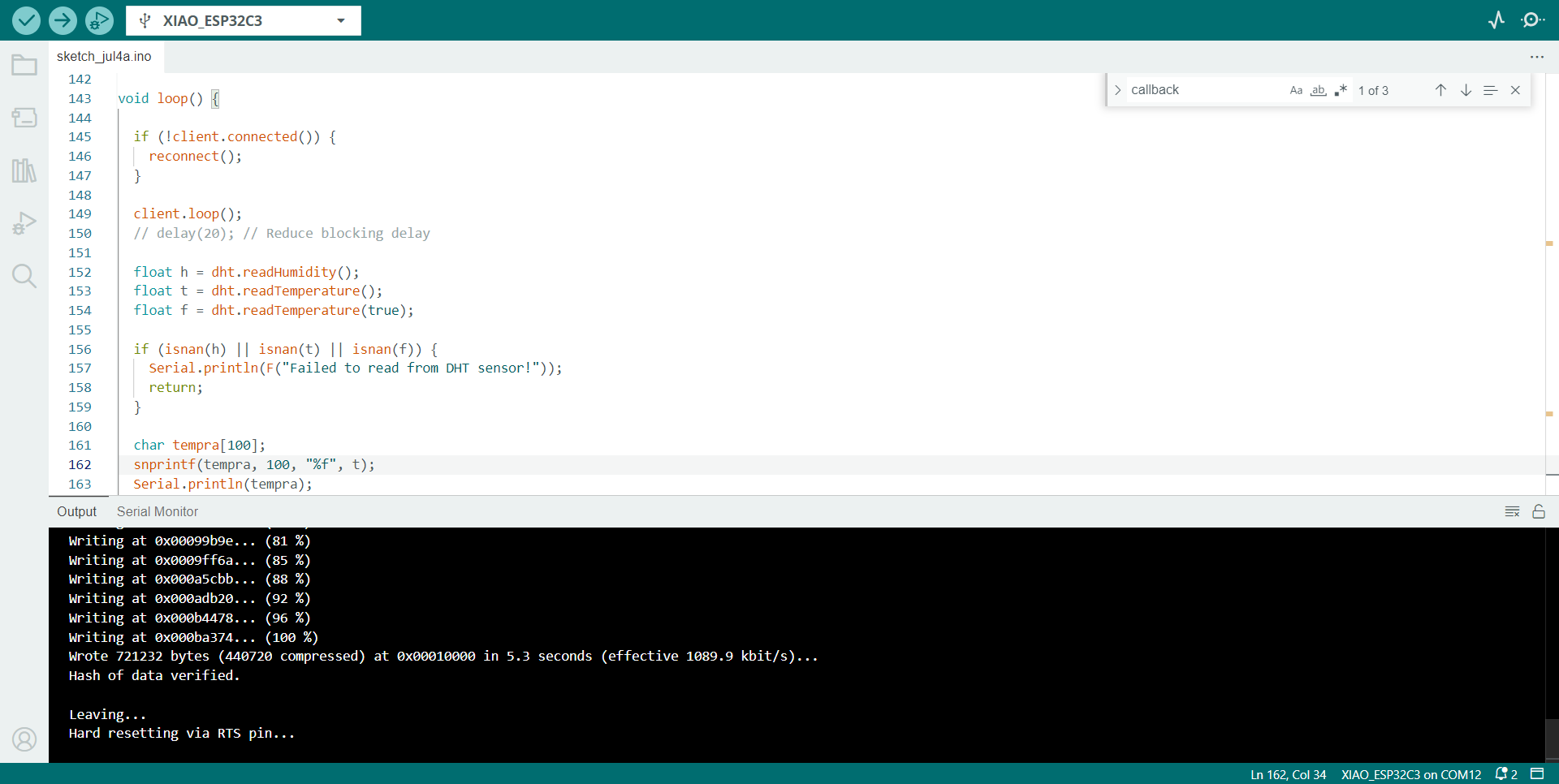Click XIAO_ESP32C3 on COM12 status entry
The width and height of the screenshot is (1559, 784).
(x=1411, y=774)
